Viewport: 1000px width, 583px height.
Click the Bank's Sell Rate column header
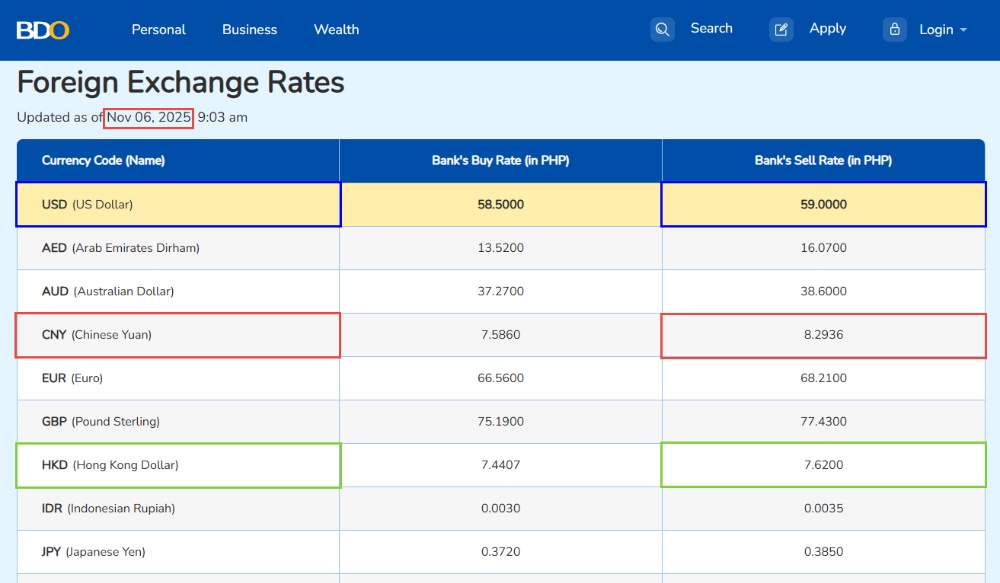coord(823,160)
